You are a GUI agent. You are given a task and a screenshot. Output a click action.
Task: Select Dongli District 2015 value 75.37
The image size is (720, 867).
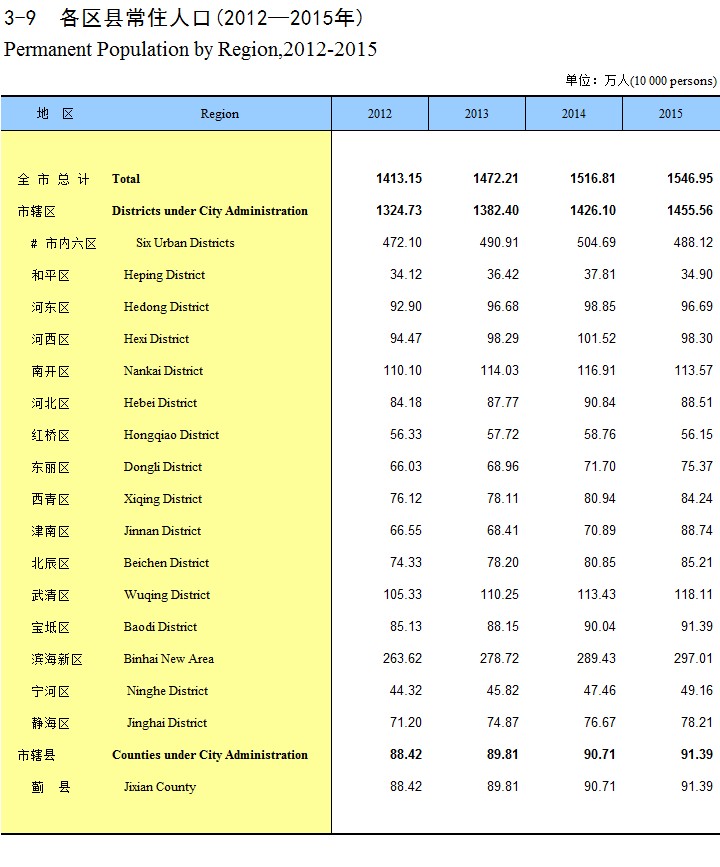pyautogui.click(x=697, y=467)
